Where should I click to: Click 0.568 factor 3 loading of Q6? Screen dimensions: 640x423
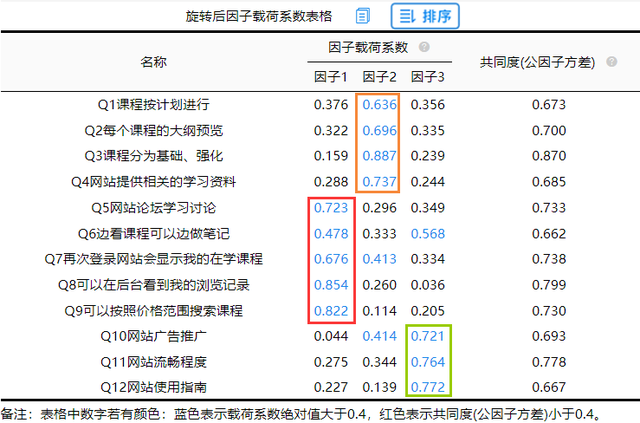click(x=428, y=234)
